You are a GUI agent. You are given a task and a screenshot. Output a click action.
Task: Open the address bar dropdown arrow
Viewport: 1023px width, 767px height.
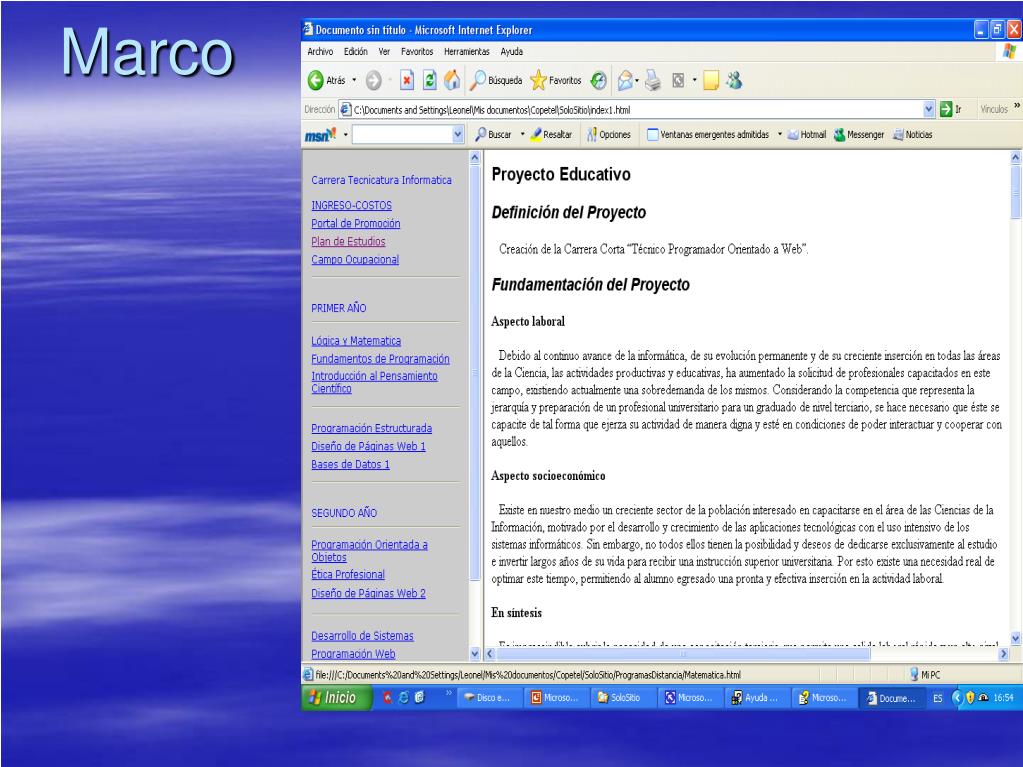click(929, 110)
